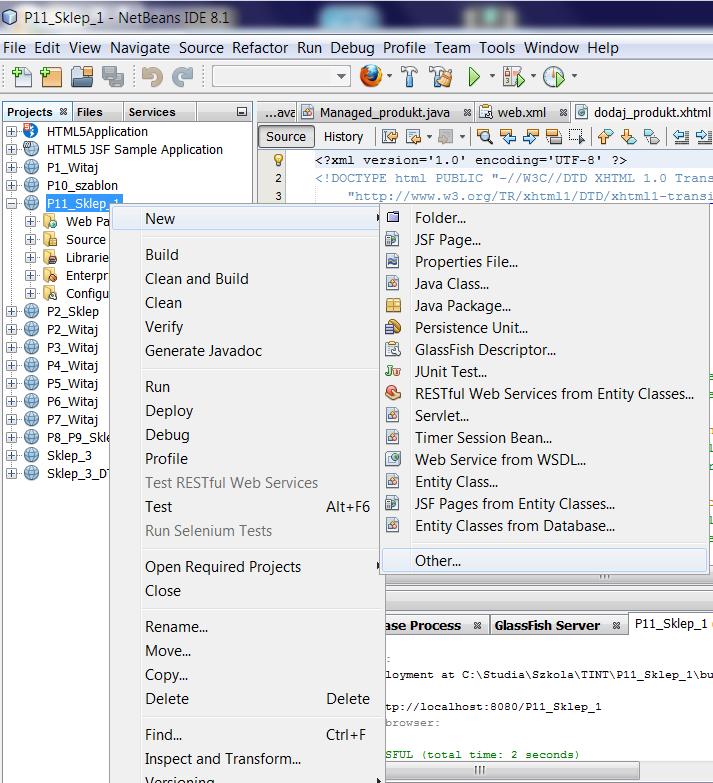
Task: Choose Other... in the New submenu
Action: (x=544, y=560)
